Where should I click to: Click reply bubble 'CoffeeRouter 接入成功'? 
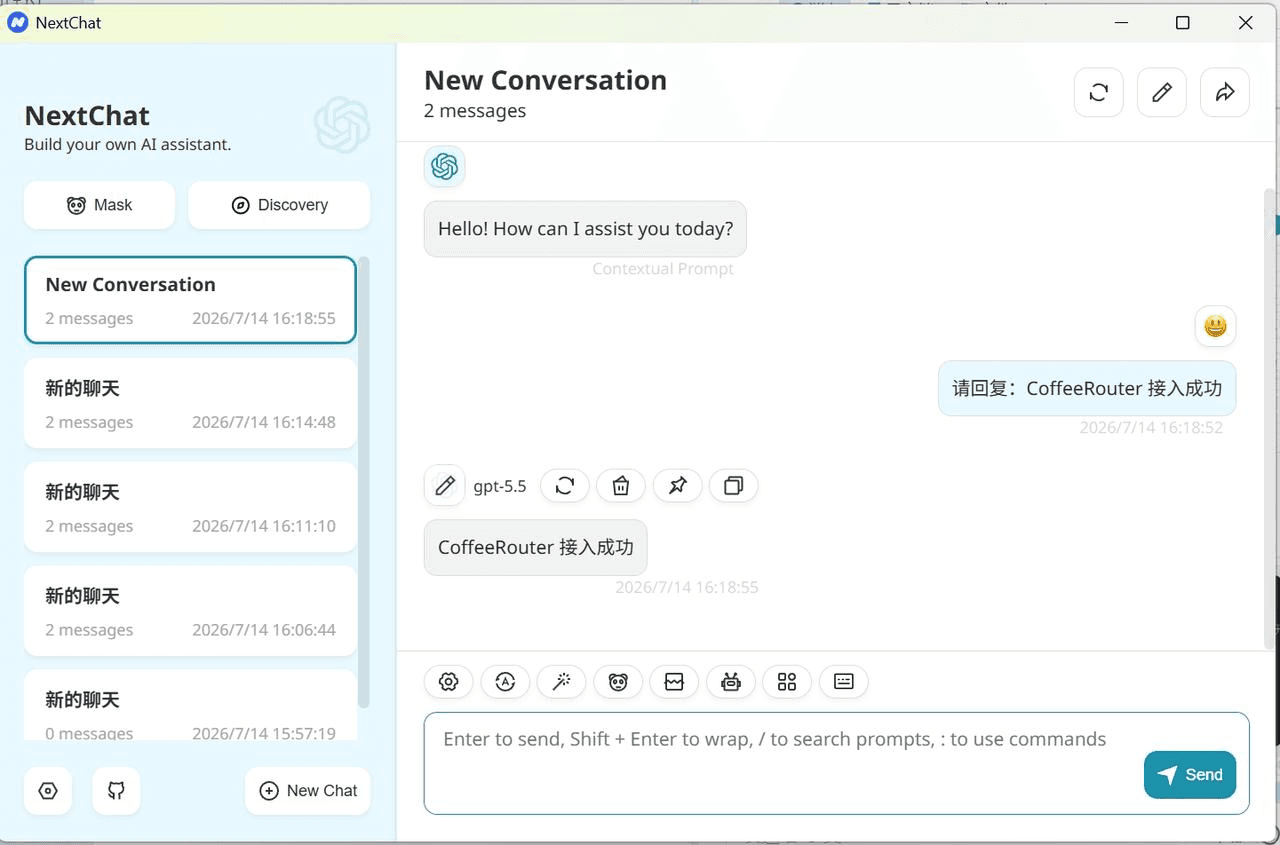(x=535, y=547)
